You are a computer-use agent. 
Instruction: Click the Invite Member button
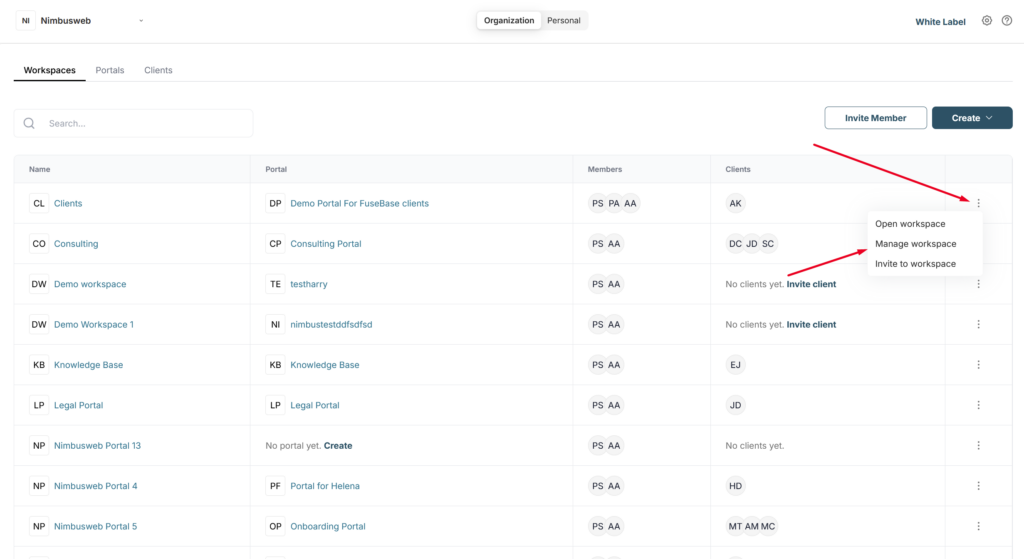pyautogui.click(x=875, y=118)
